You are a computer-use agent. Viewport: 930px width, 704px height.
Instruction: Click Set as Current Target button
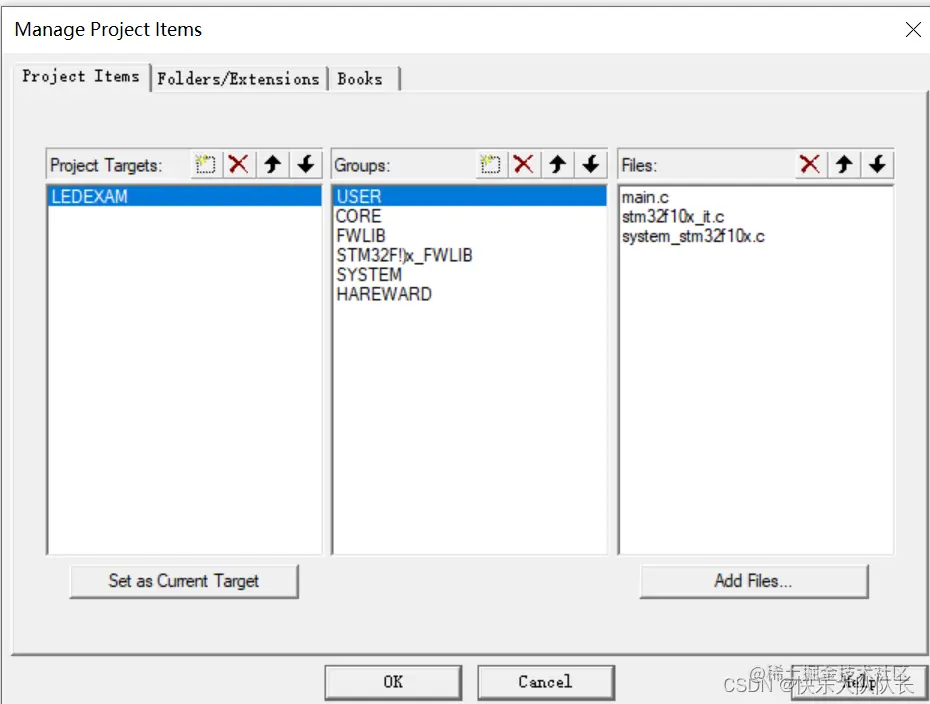[x=184, y=581]
